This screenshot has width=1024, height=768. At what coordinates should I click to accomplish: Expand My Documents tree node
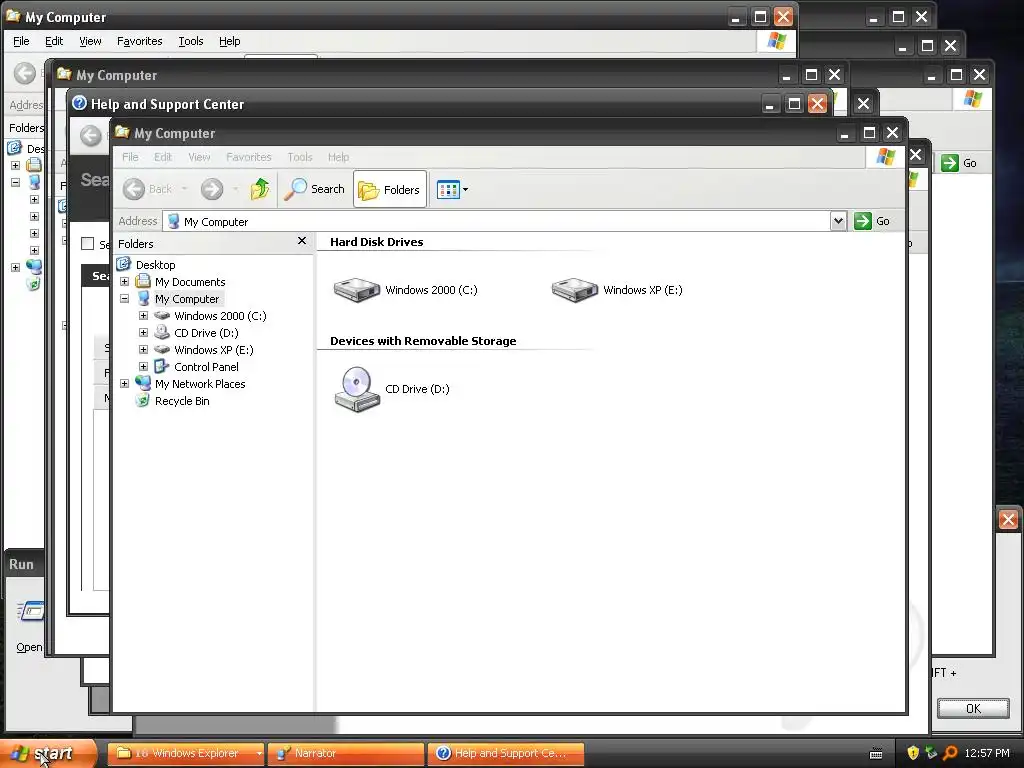tap(124, 281)
